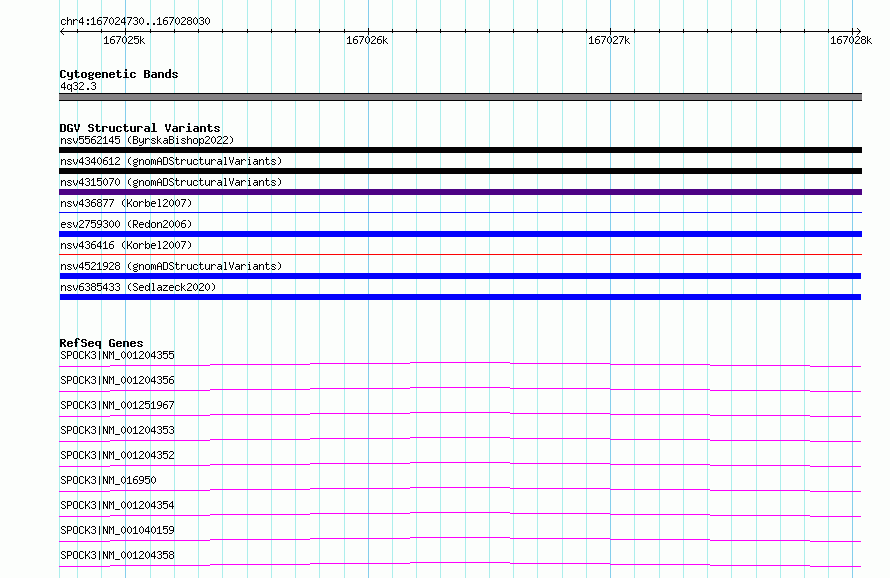Viewport: 890px width, 578px height.
Task: Click the thin blue line under nsv436877
Action: [460, 212]
